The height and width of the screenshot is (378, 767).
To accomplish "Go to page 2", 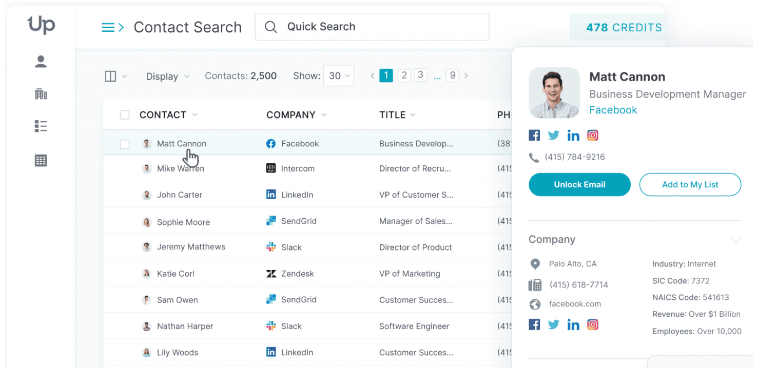I will click(x=404, y=75).
